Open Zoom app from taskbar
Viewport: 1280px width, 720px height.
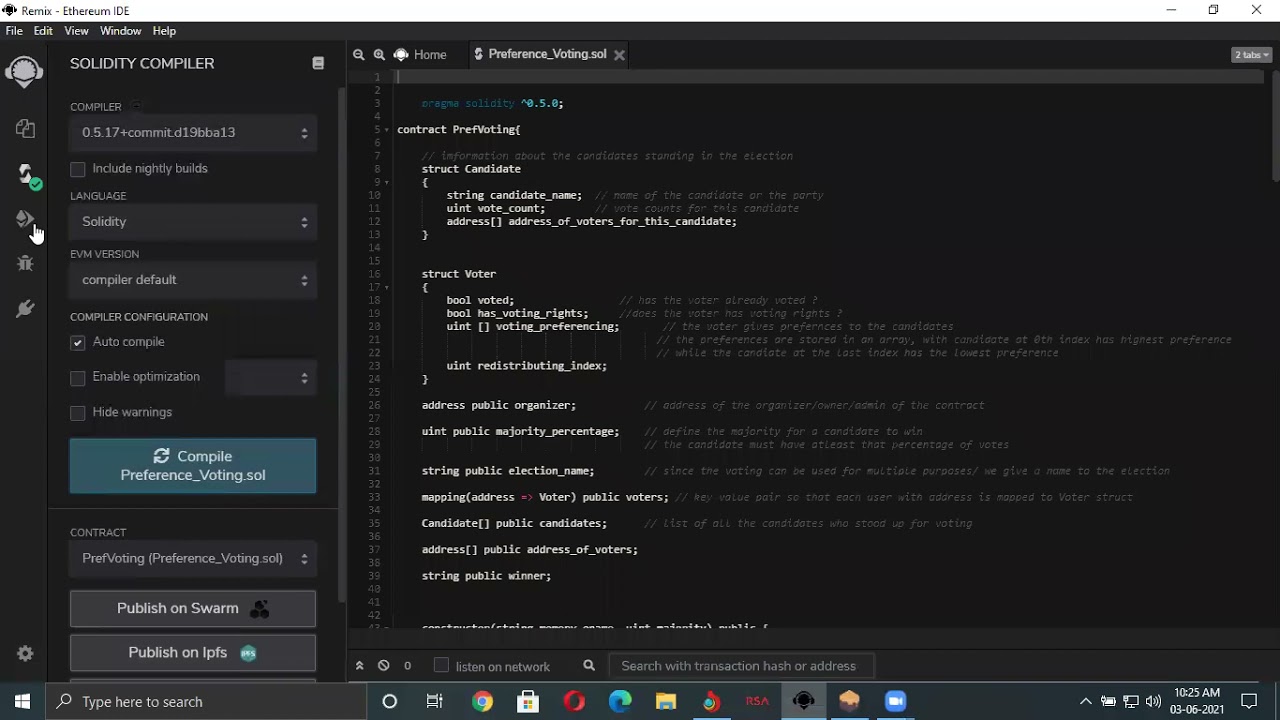(x=895, y=701)
